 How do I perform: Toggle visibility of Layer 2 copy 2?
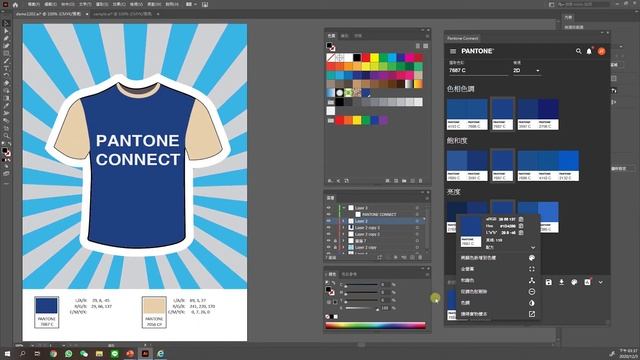pos(329,234)
